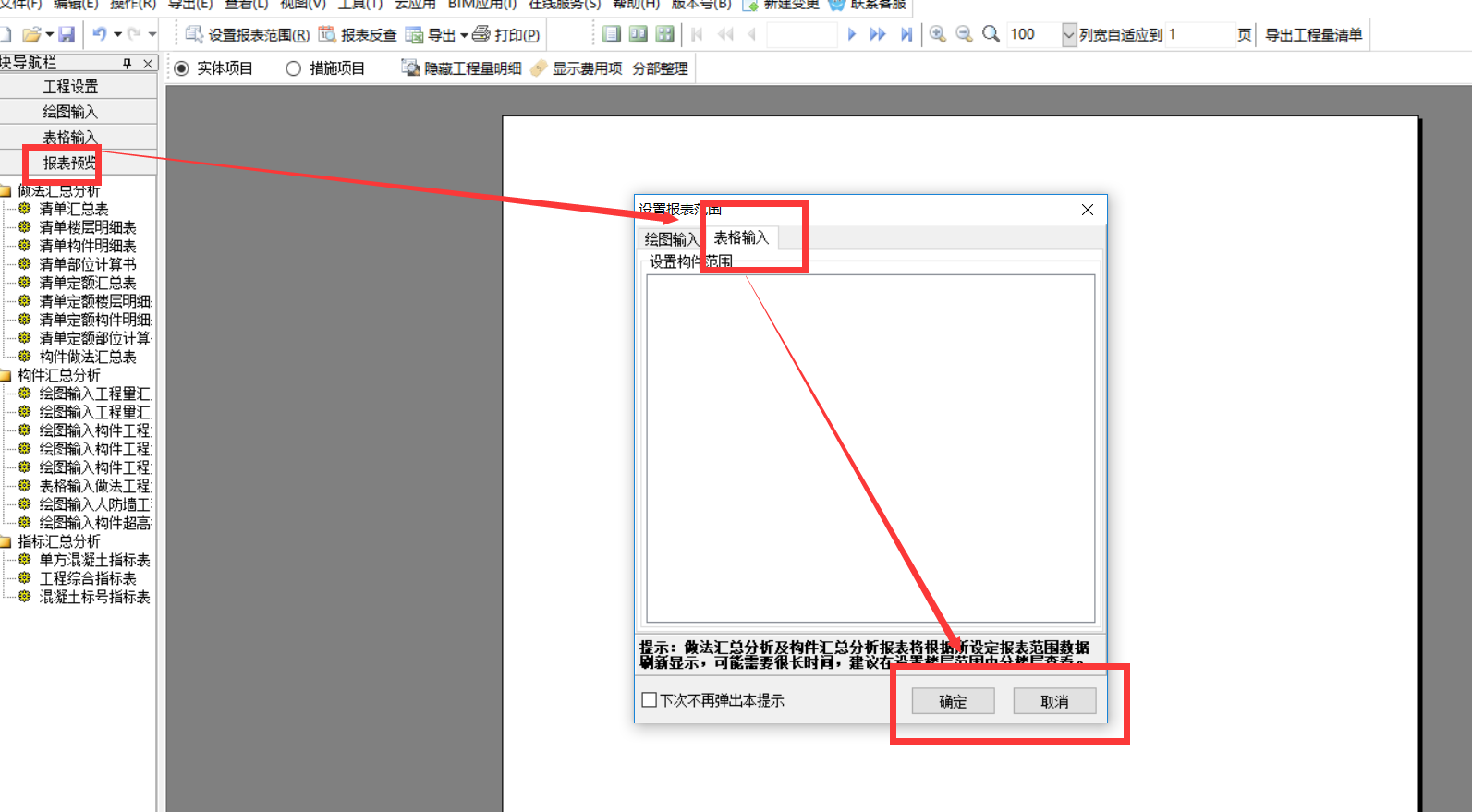Click the 导出 export toolbar item
This screenshot has height=812, width=1472.
431,35
